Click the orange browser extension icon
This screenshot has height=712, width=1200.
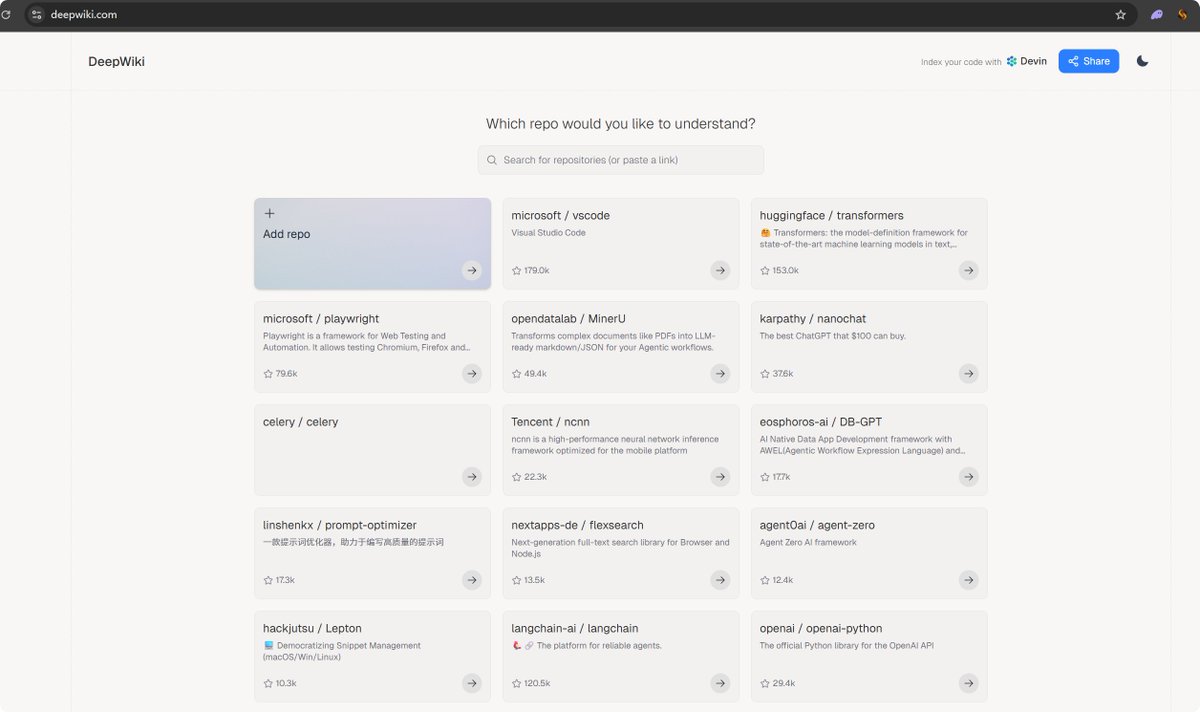(x=1183, y=15)
